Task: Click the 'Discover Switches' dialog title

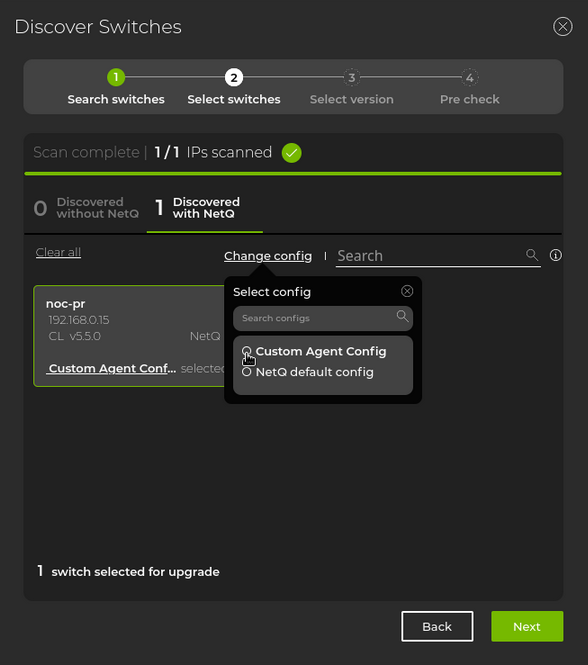Action: coord(98,27)
